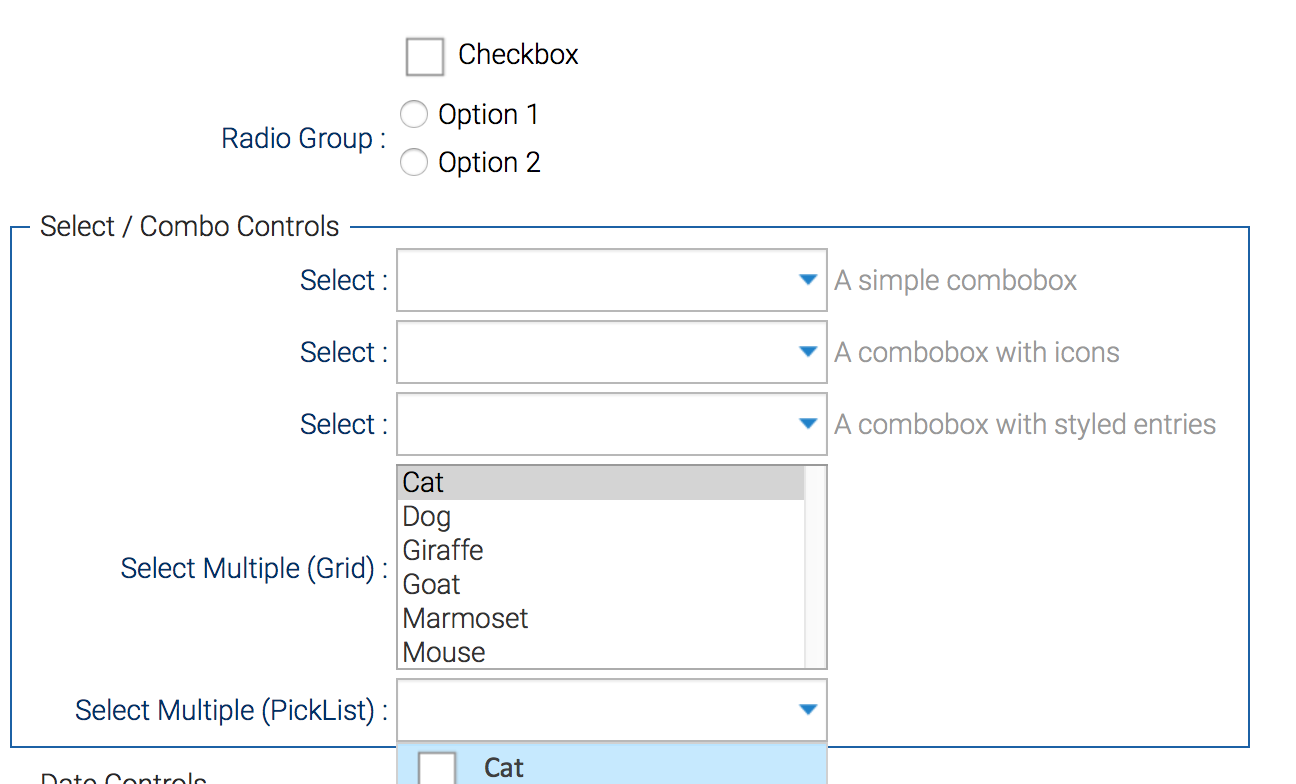Viewport: 1296px width, 784px height.
Task: Open the simple combobox dropdown arrow
Action: 809,281
